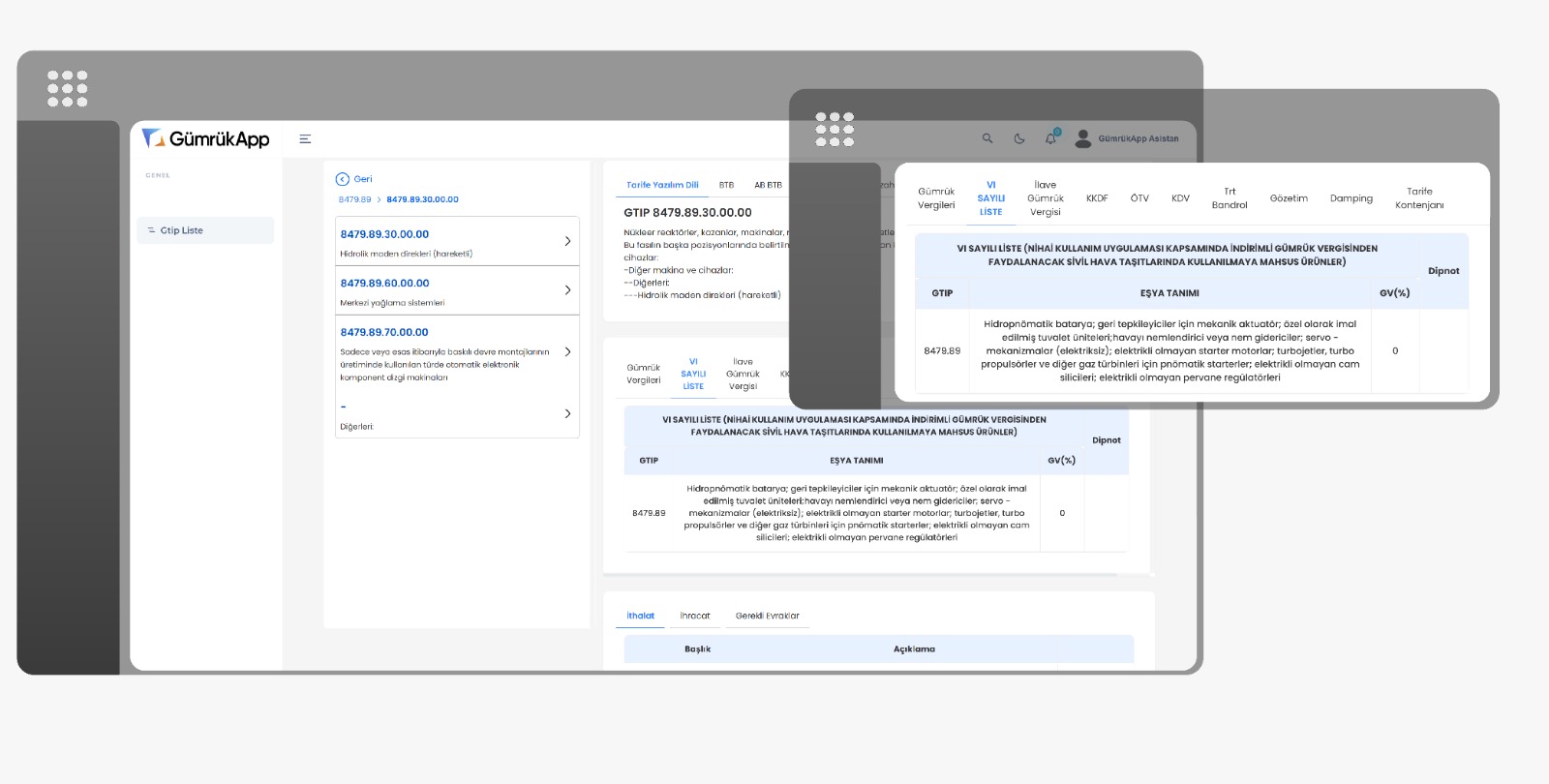This screenshot has width=1549, height=784.
Task: Expand the 8479.89.30.00.00 entry chevron
Action: click(x=567, y=241)
